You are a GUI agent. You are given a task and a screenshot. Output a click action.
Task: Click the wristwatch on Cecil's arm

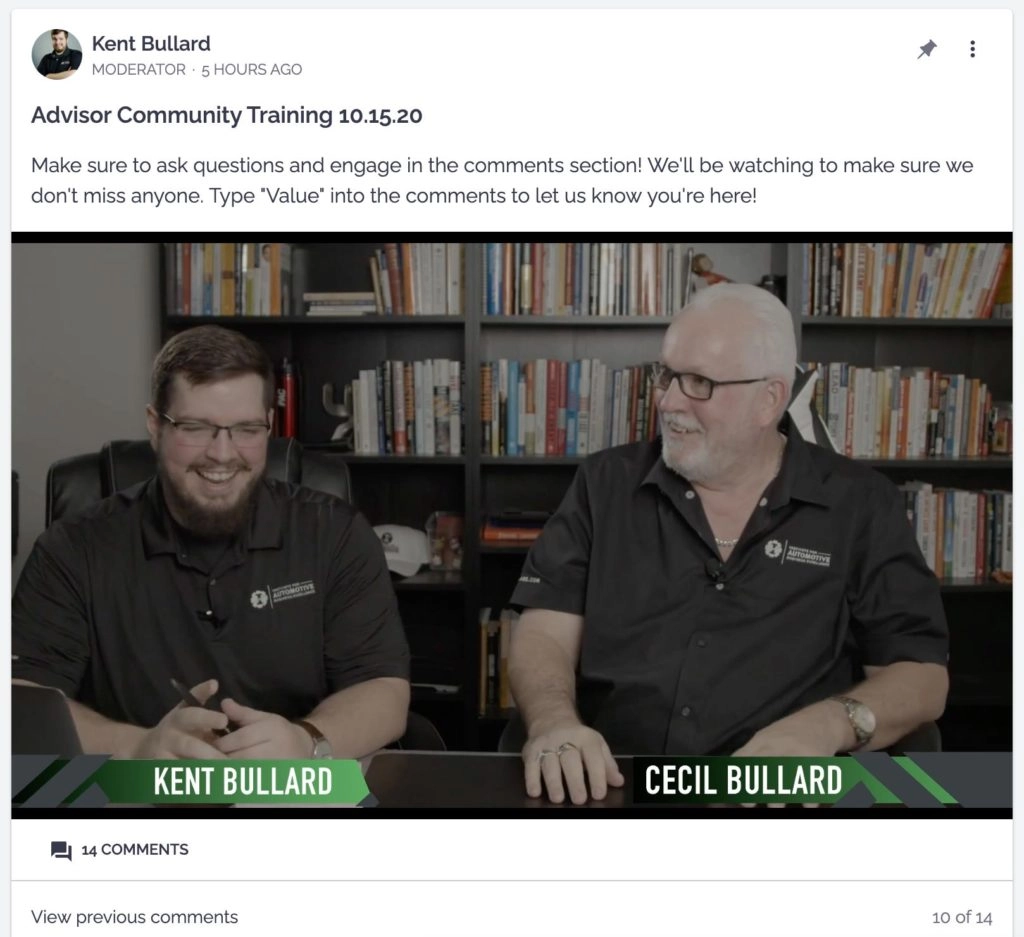tap(857, 720)
